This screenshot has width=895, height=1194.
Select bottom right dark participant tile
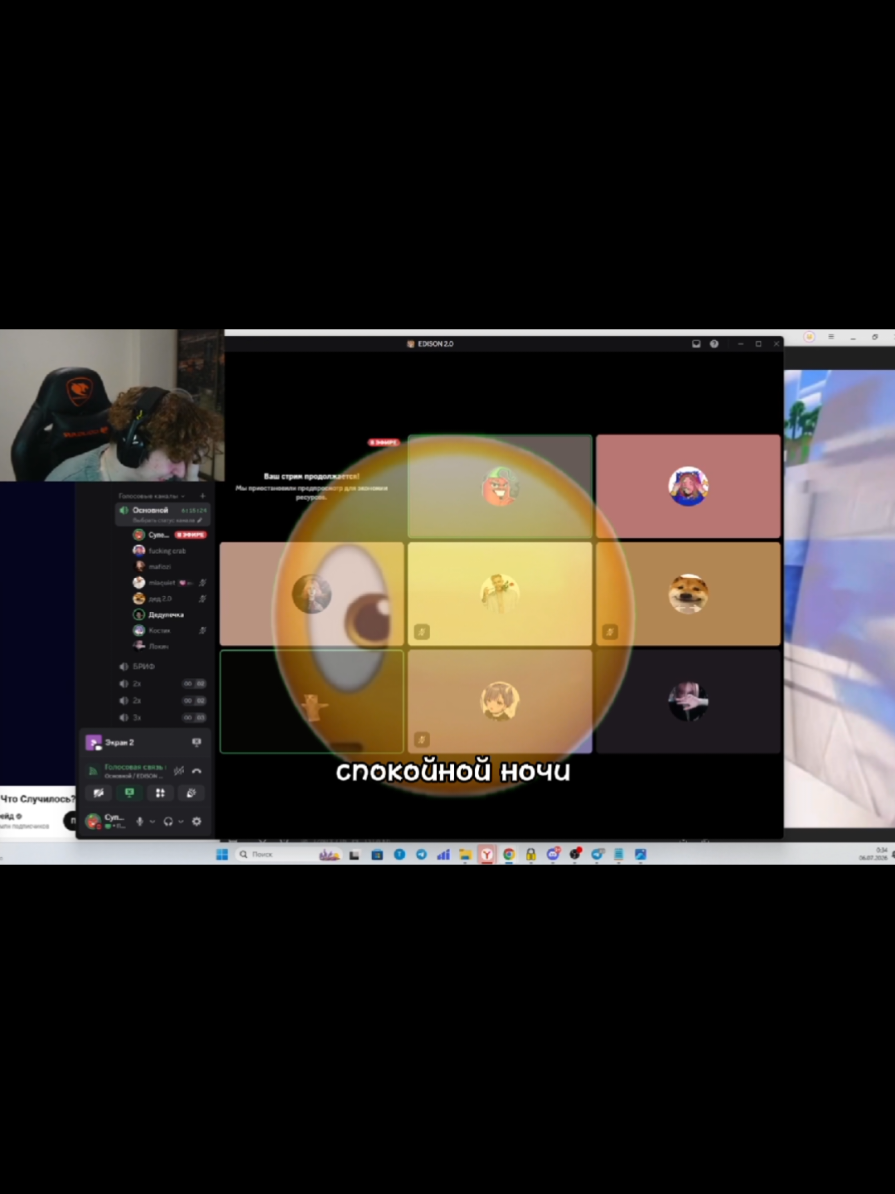pyautogui.click(x=689, y=701)
